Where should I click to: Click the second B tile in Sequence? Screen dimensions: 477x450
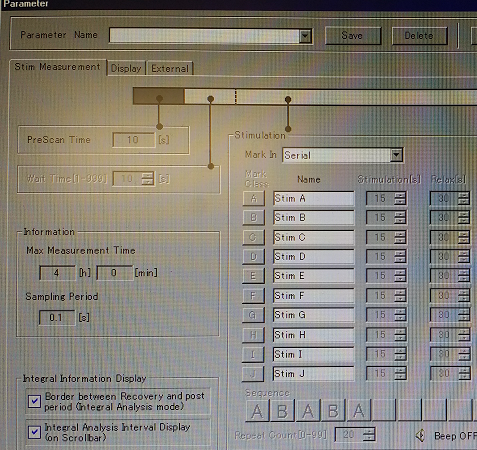tap(333, 410)
